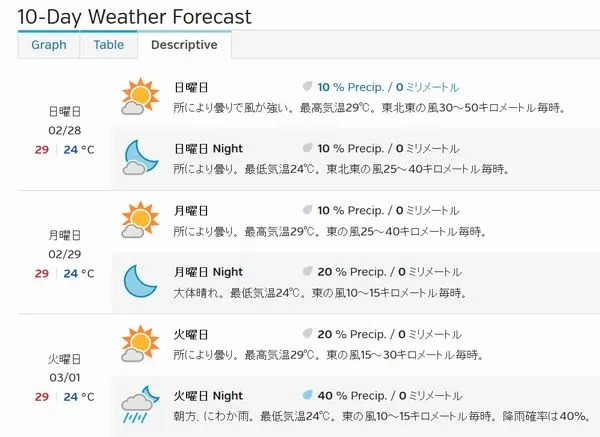The image size is (600, 437).
Task: Click raindrop icon in Monday Night row
Action: 308,271
